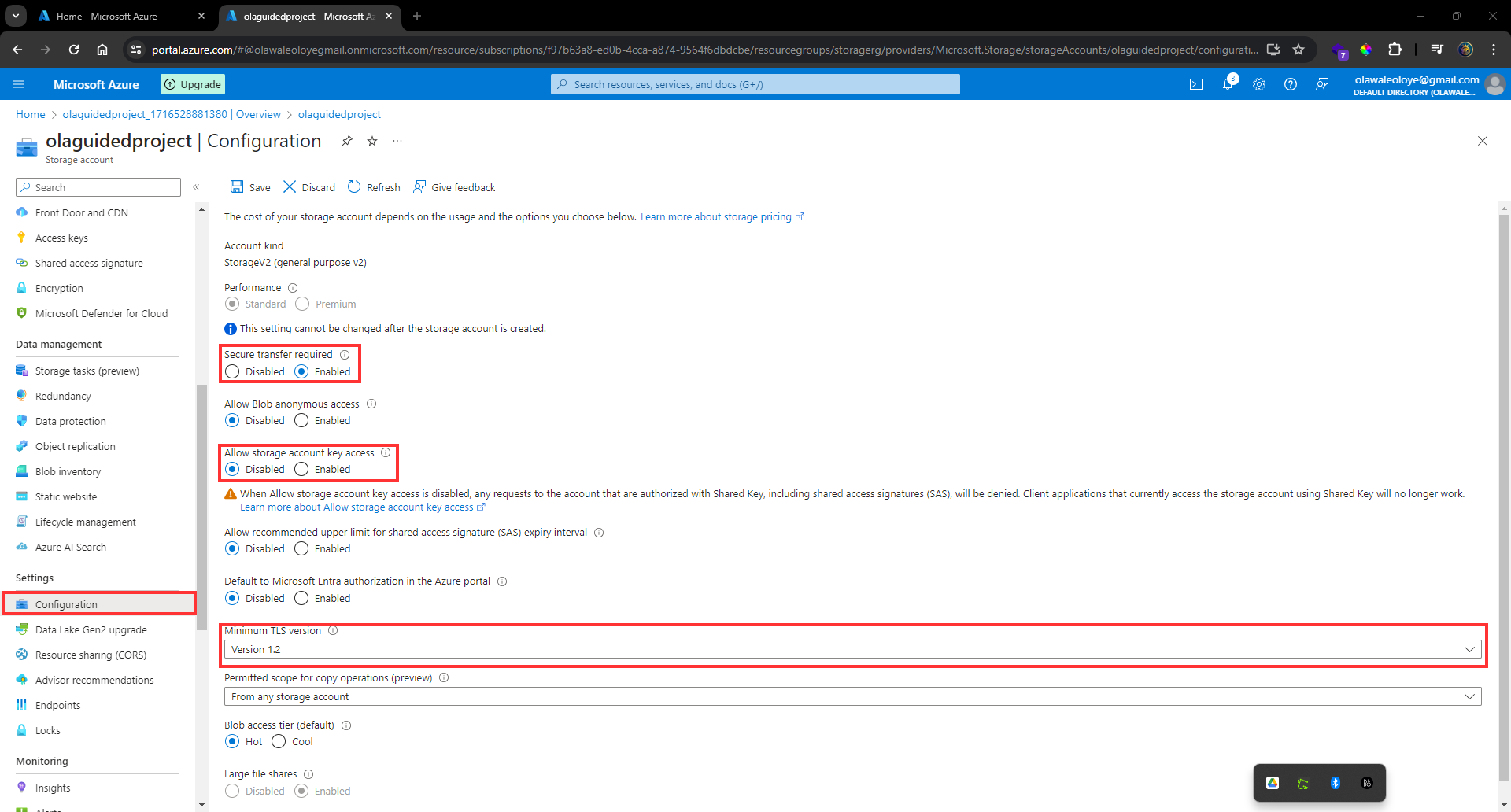
Task: Switch to the Home - Microsoft Azure tab
Action: [x=122, y=16]
